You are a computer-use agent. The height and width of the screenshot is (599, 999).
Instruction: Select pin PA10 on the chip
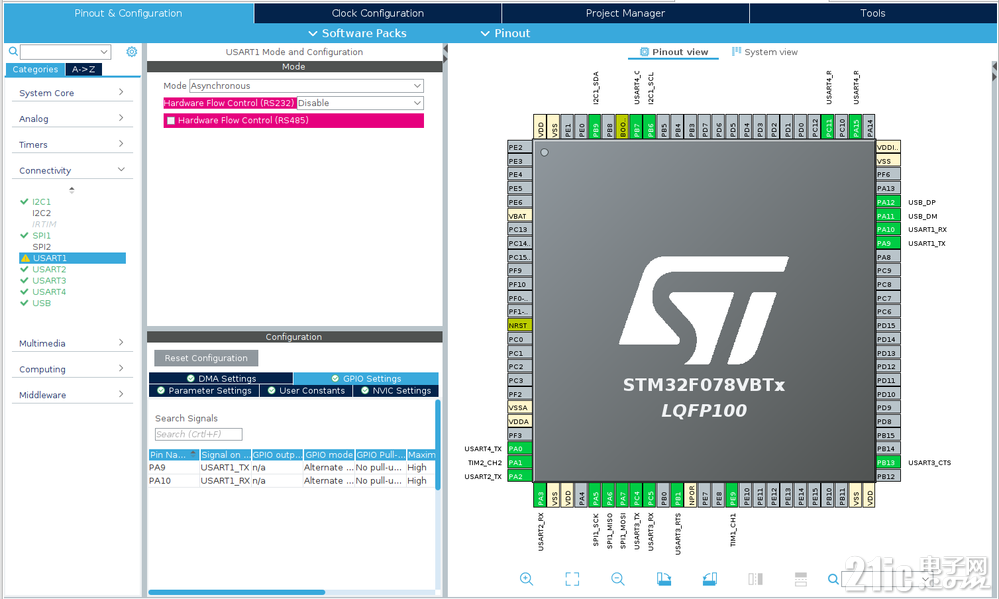pos(888,229)
